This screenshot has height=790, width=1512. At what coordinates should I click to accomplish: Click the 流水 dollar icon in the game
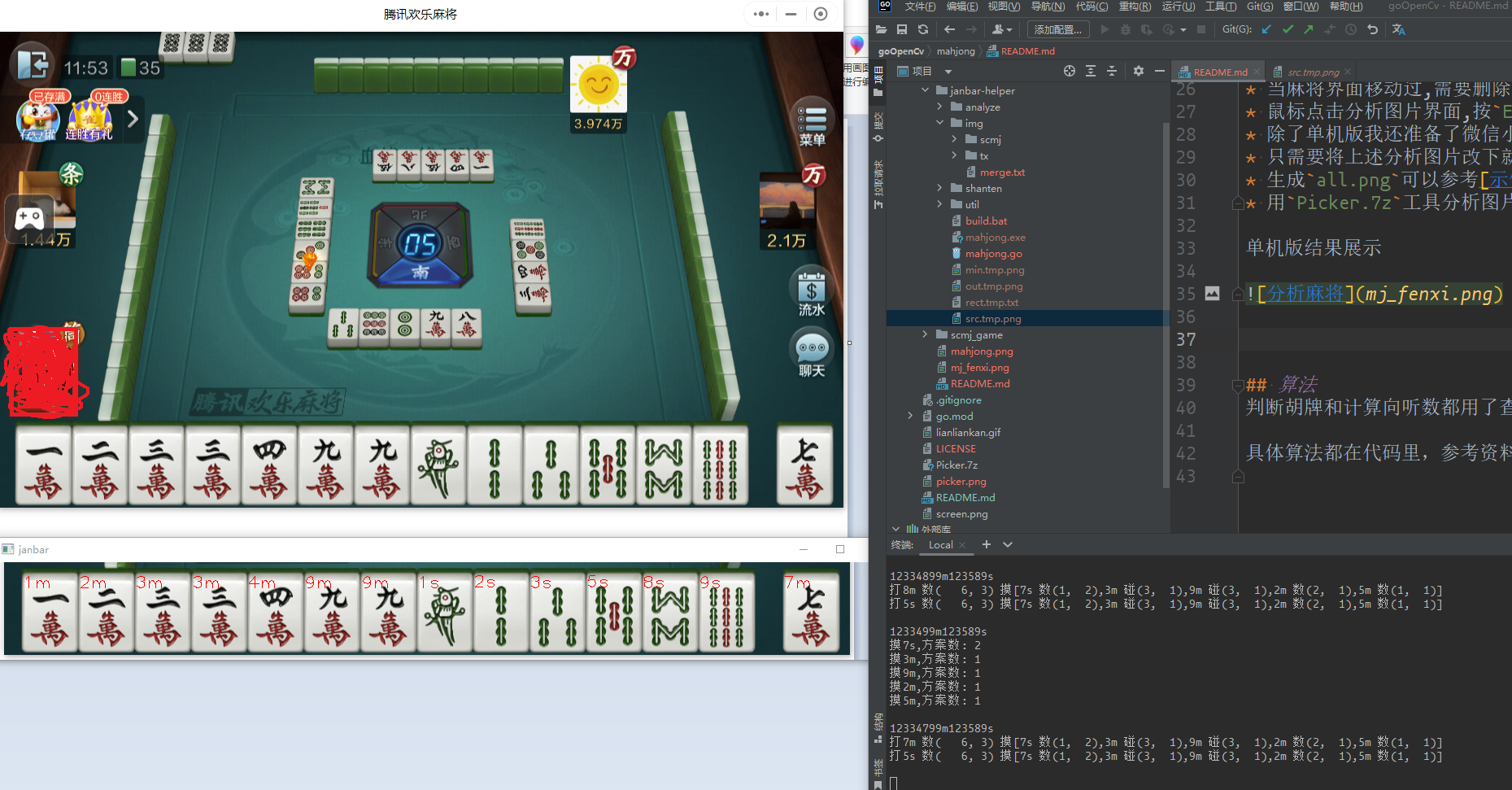pyautogui.click(x=812, y=292)
